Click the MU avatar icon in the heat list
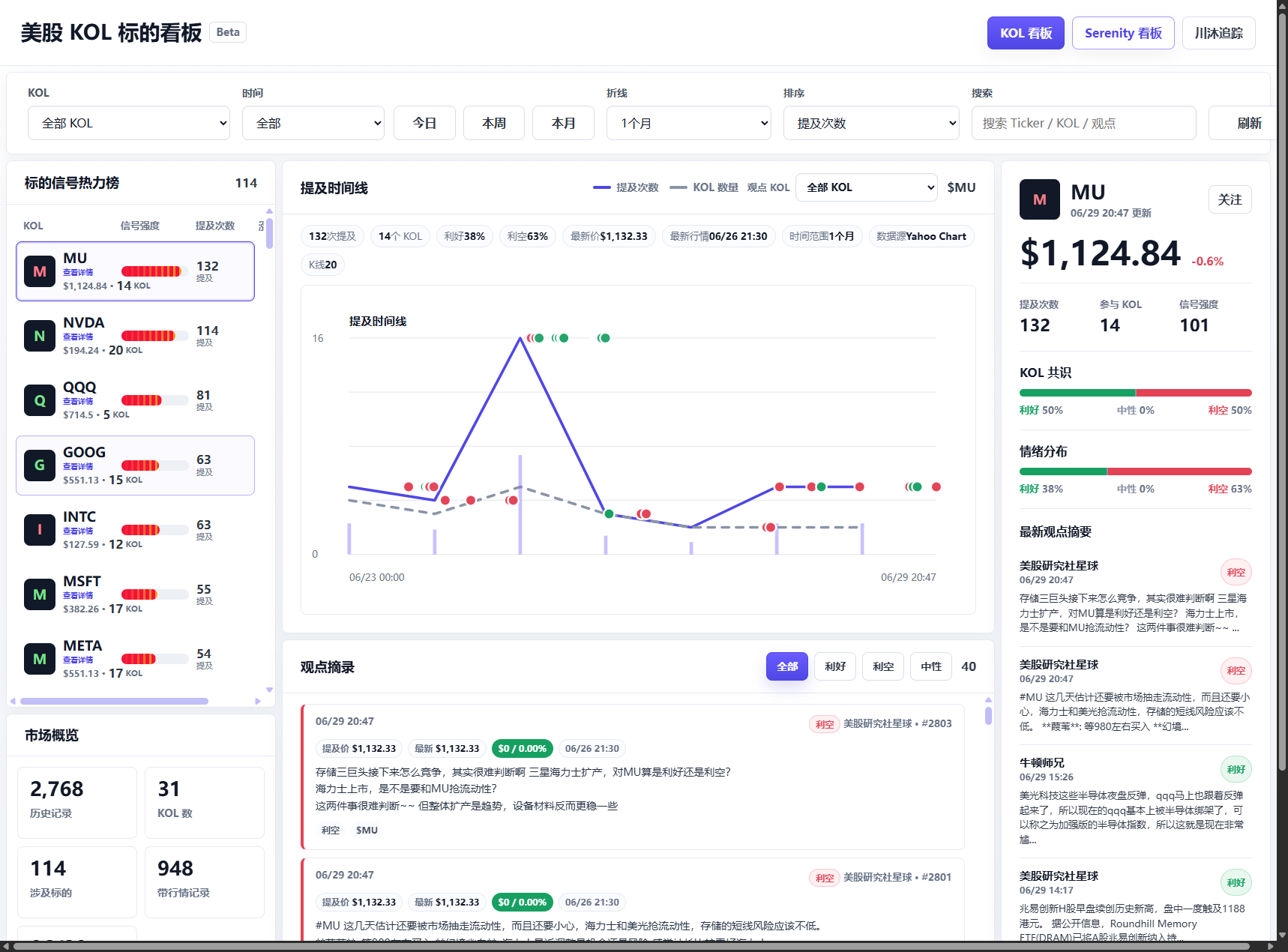This screenshot has width=1288, height=952. (x=40, y=271)
